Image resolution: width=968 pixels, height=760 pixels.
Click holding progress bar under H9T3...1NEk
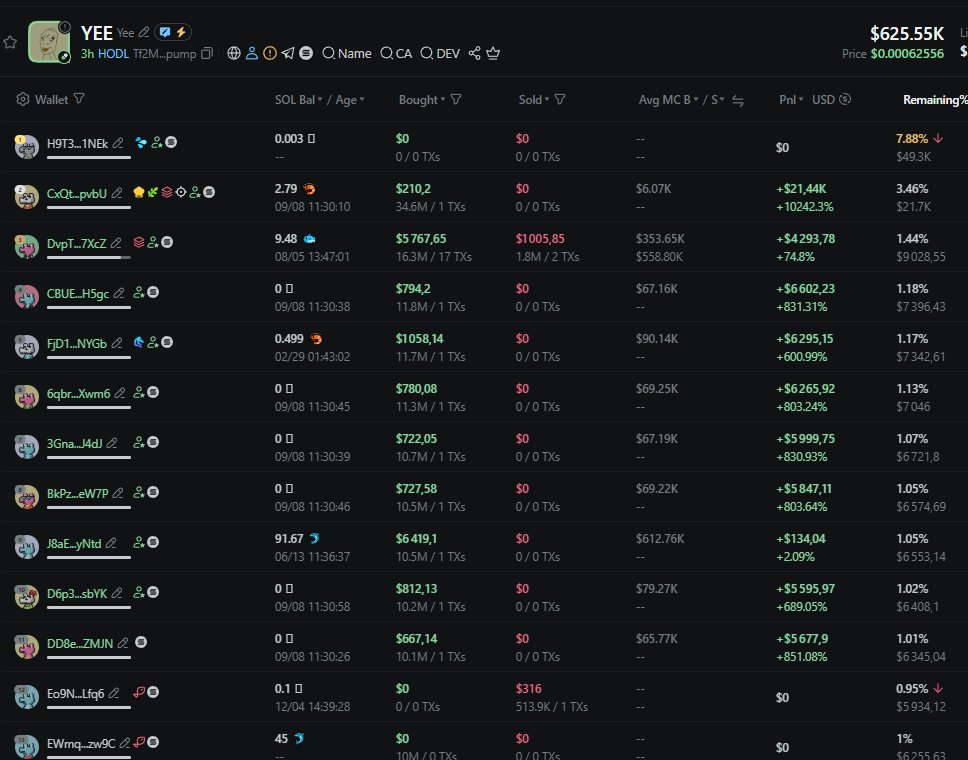click(89, 157)
